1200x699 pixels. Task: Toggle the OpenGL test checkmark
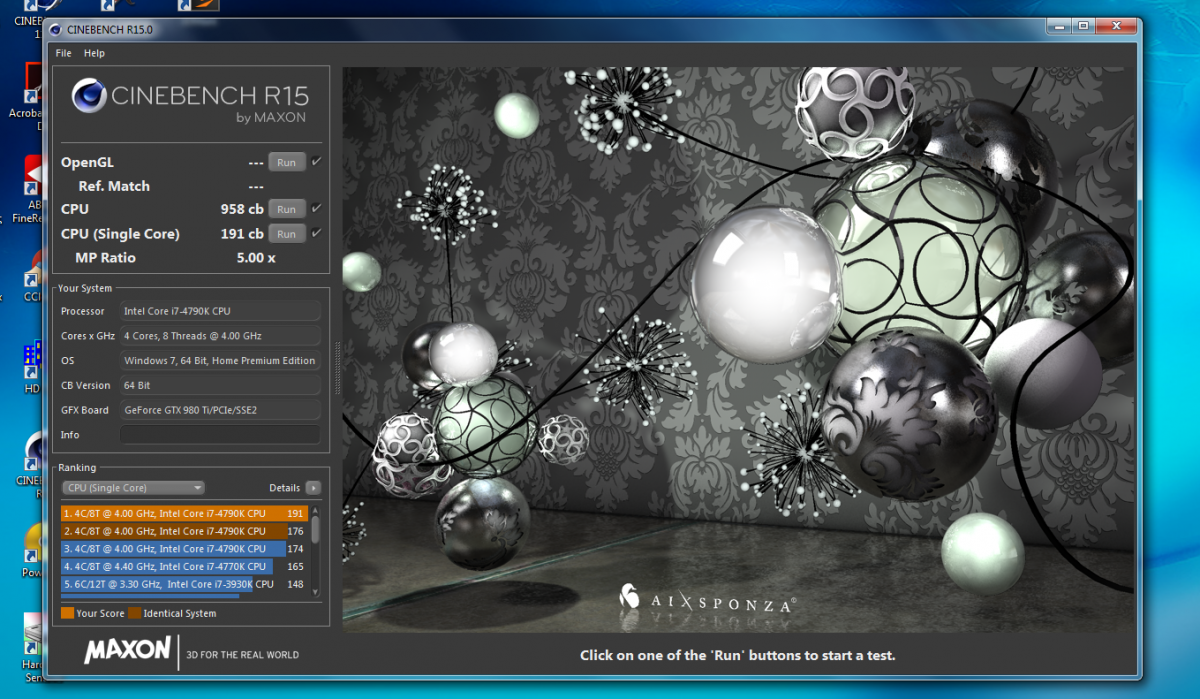[x=317, y=161]
